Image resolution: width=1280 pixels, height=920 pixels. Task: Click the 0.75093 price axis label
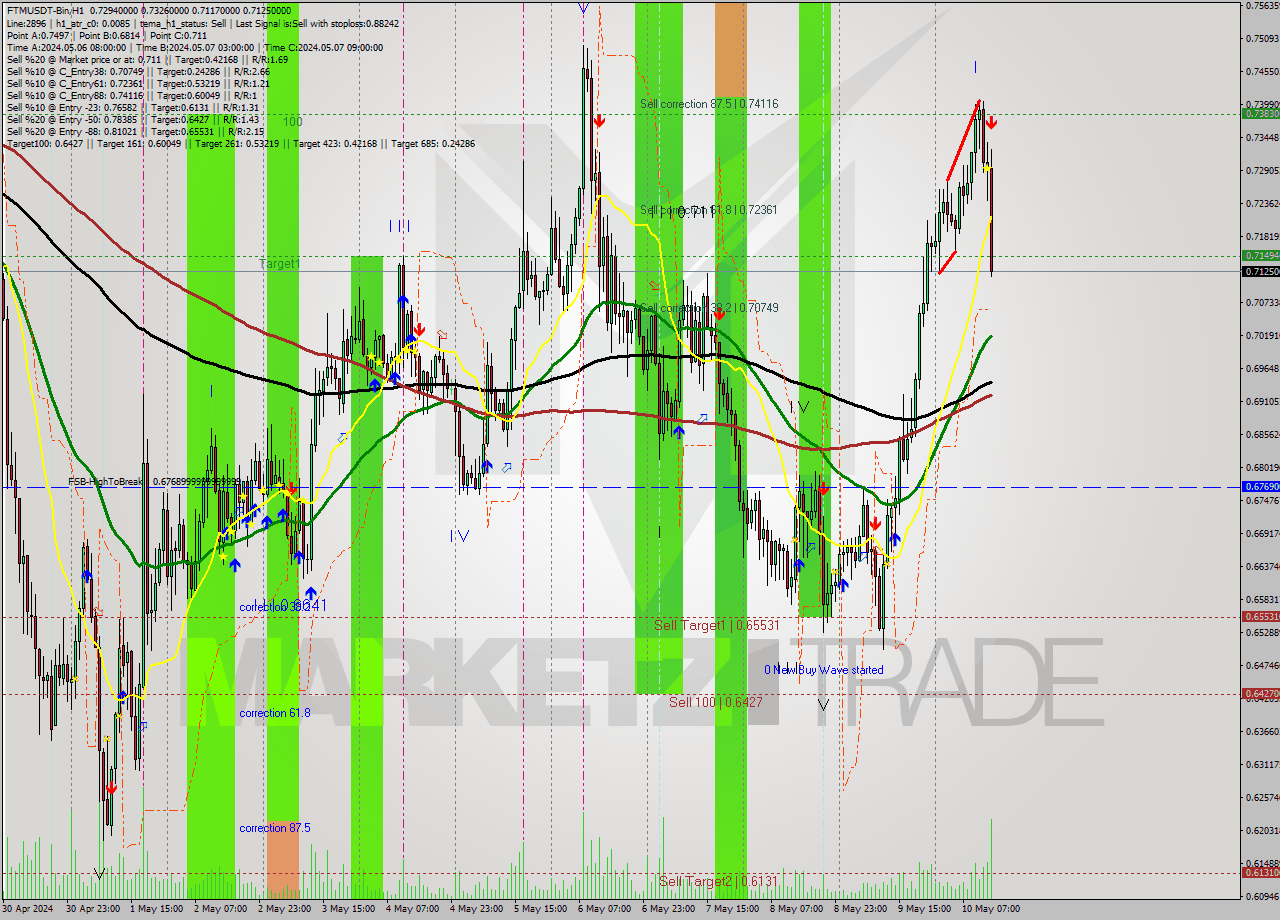pos(1262,39)
